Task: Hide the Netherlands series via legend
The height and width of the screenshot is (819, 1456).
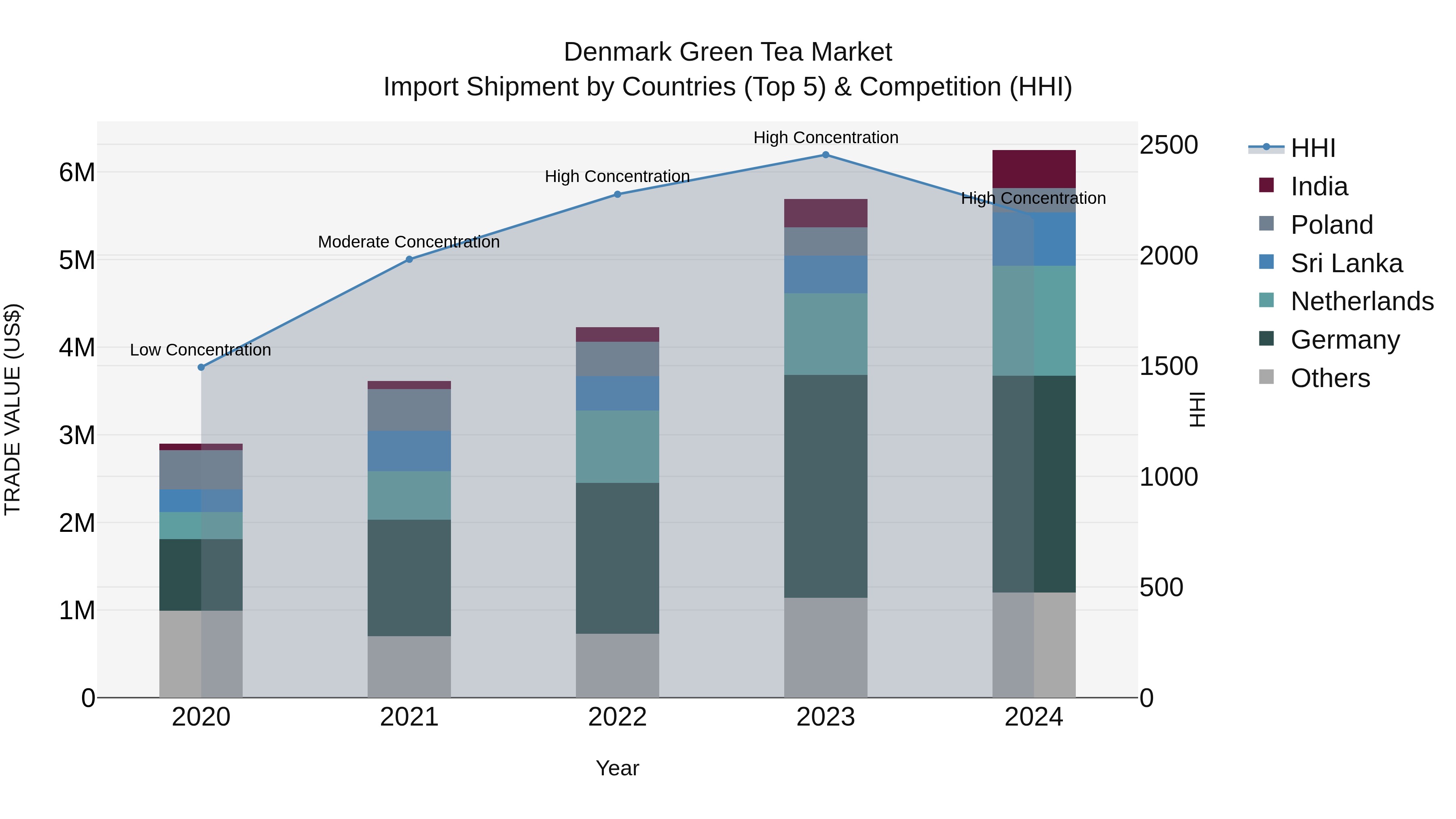Action: pos(1346,301)
